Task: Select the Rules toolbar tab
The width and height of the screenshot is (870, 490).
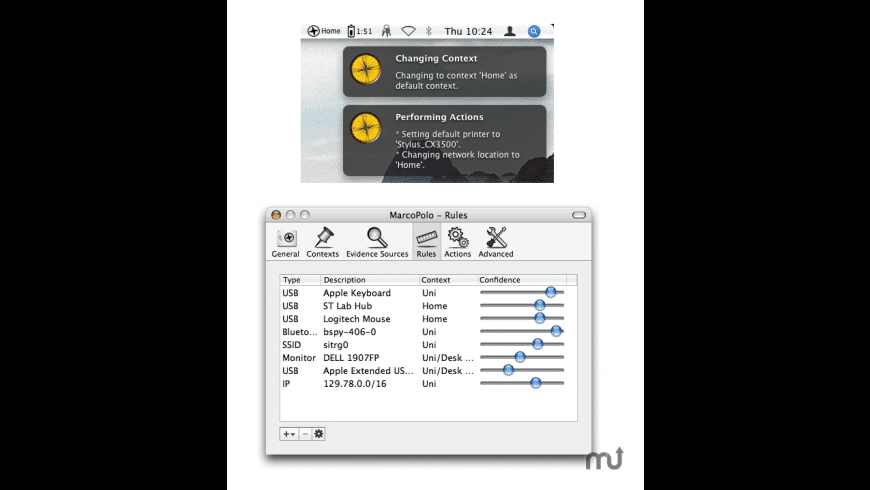Action: point(426,243)
